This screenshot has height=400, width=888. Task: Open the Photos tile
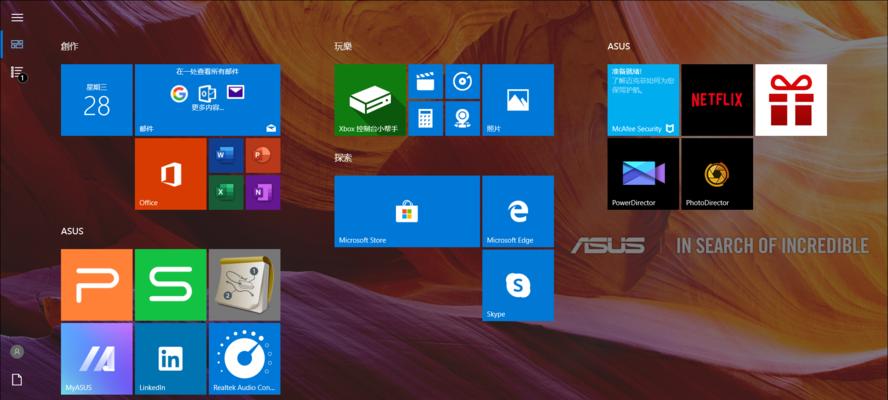pos(518,100)
